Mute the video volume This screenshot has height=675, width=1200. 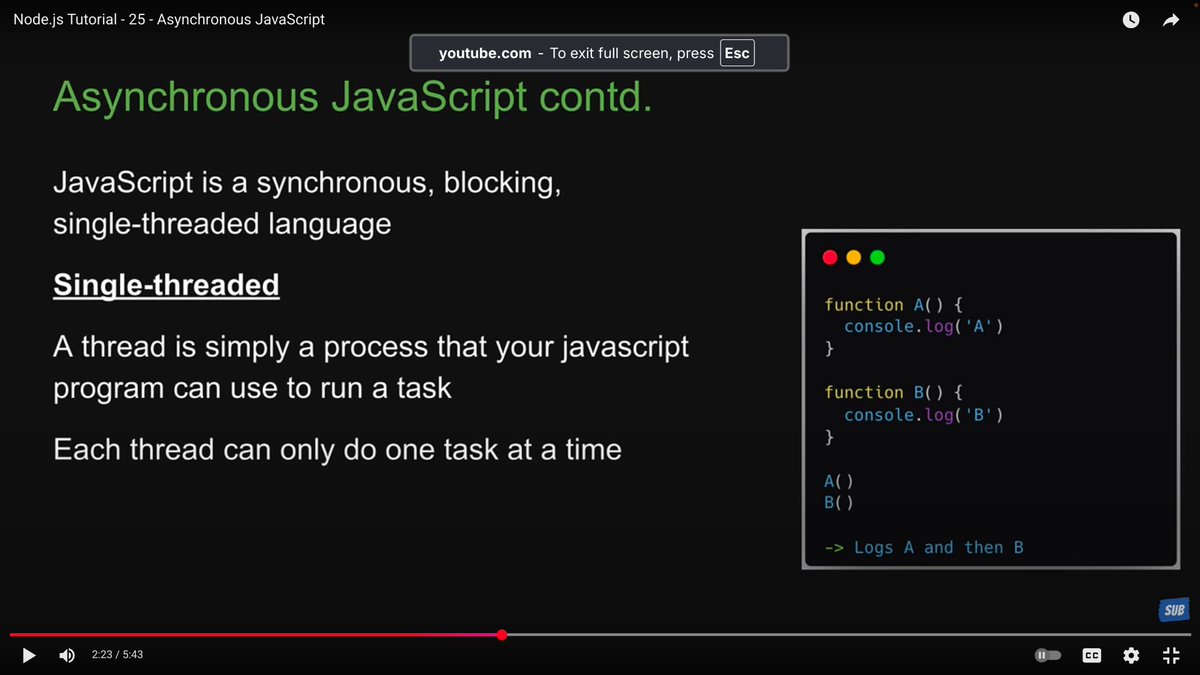(67, 655)
